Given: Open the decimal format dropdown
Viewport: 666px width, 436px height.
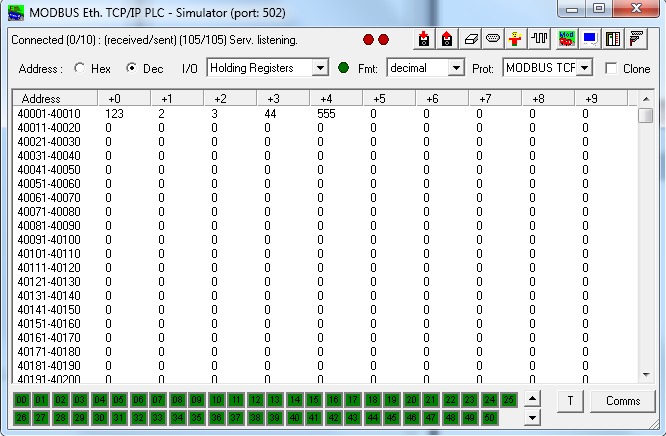Looking at the screenshot, I should 456,68.
